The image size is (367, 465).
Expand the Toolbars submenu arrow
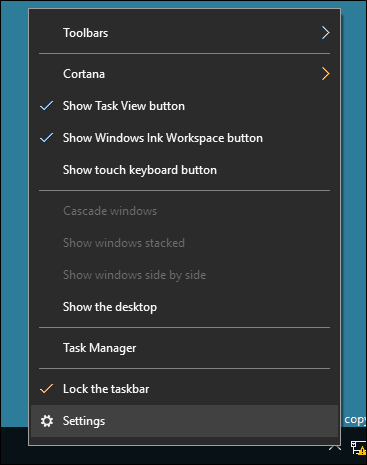pyautogui.click(x=326, y=33)
